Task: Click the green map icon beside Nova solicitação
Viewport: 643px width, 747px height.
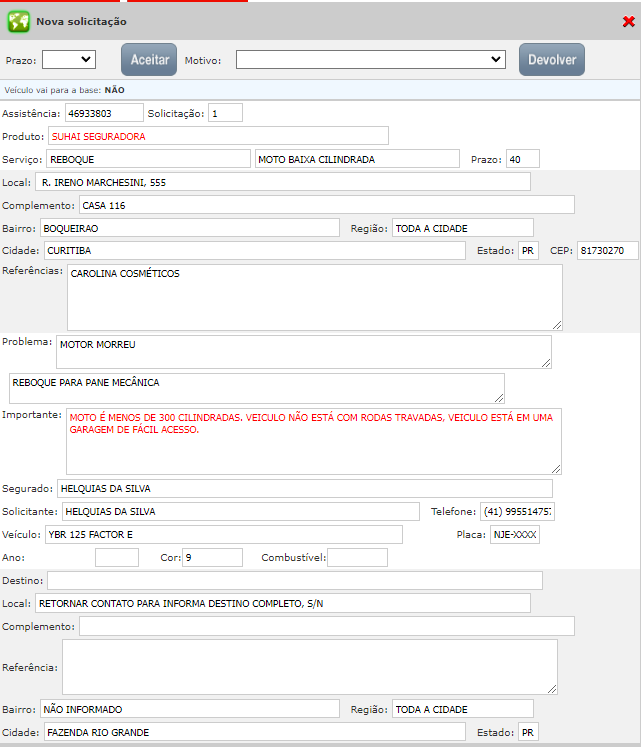Action: (18, 21)
